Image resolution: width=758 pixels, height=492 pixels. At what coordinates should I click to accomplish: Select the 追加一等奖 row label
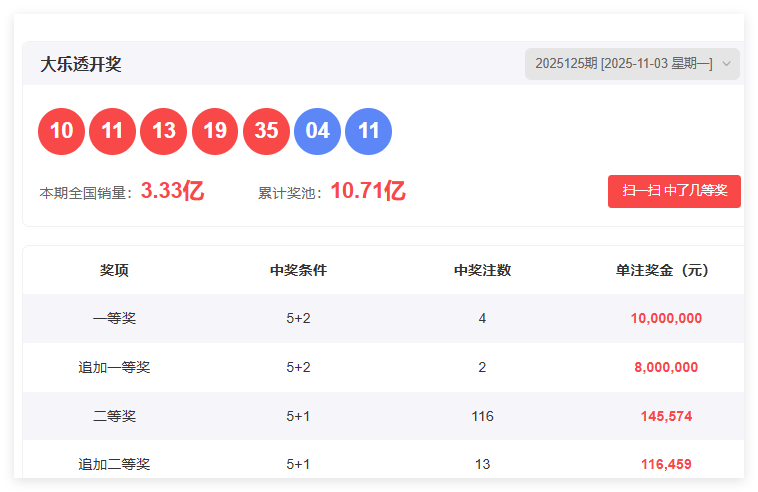click(115, 367)
